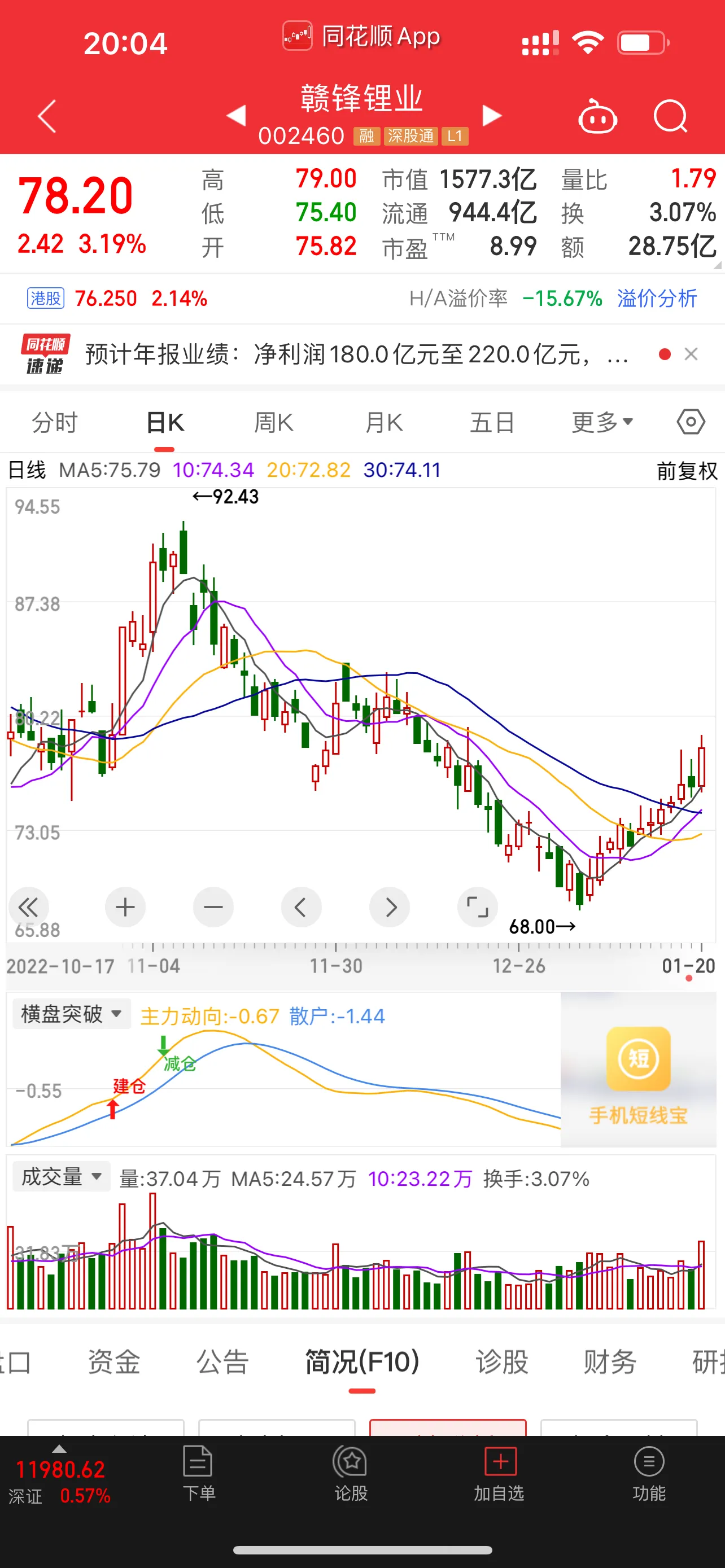
Task: Jump to earliest data with double-left arrow
Action: (28, 907)
